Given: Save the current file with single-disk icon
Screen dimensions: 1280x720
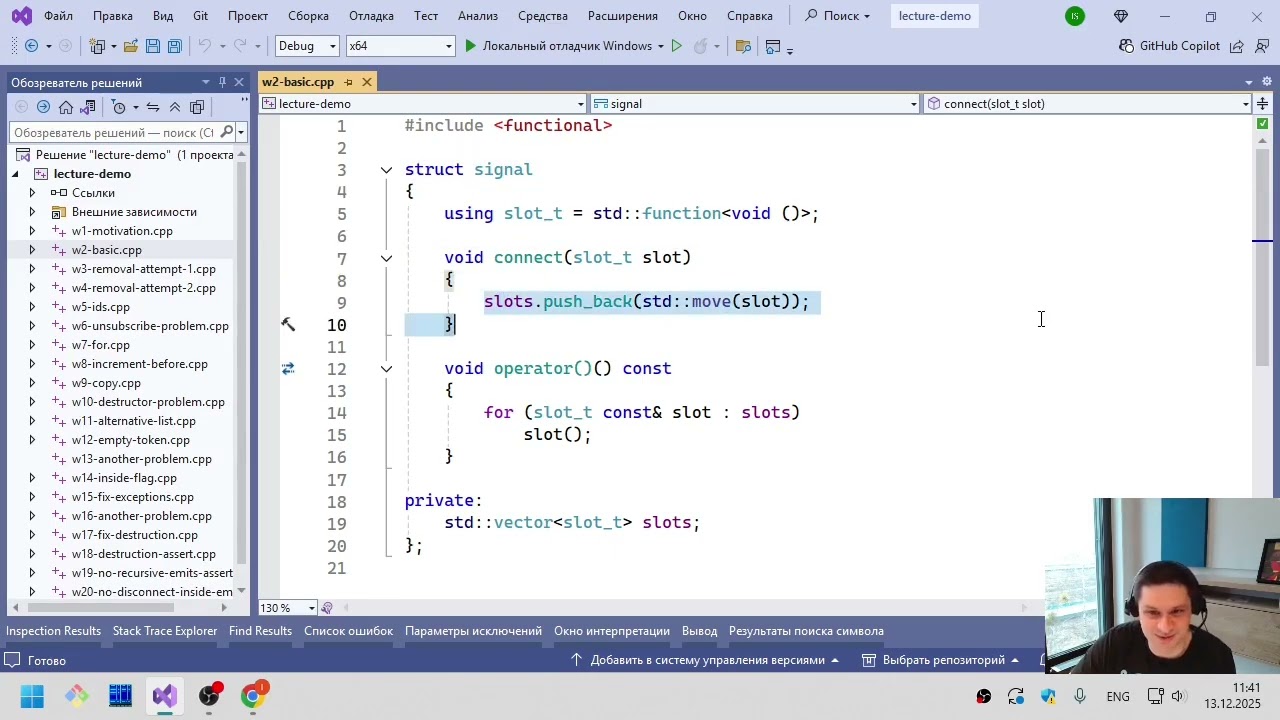Looking at the screenshot, I should click(x=153, y=46).
